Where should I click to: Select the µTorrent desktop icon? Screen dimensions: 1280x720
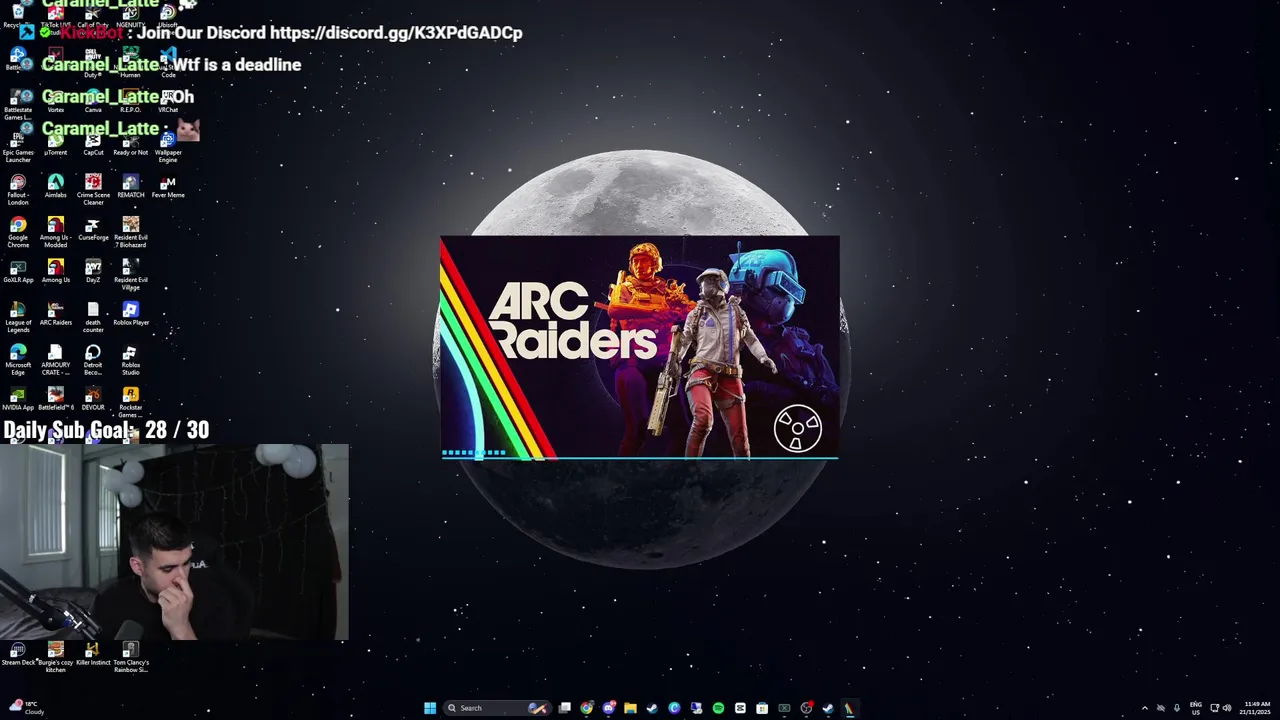tap(55, 144)
